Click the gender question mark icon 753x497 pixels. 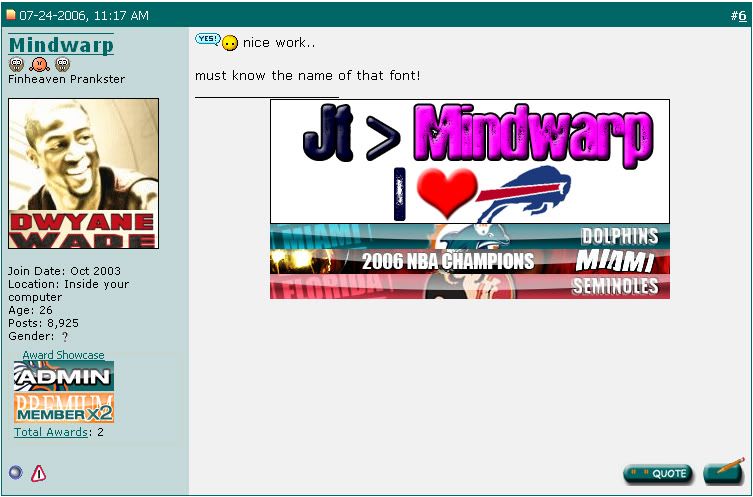pyautogui.click(x=65, y=337)
